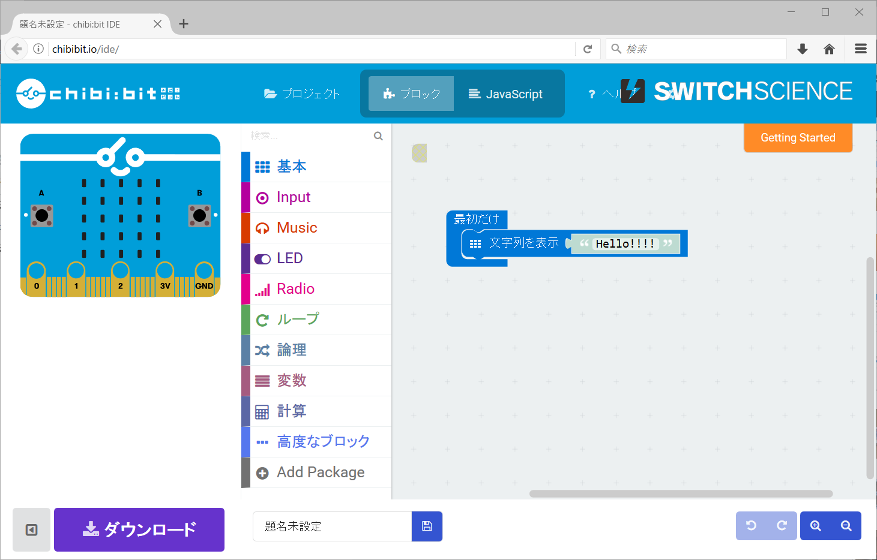The image size is (877, 560).
Task: Open a new browser tab
Action: click(x=183, y=24)
